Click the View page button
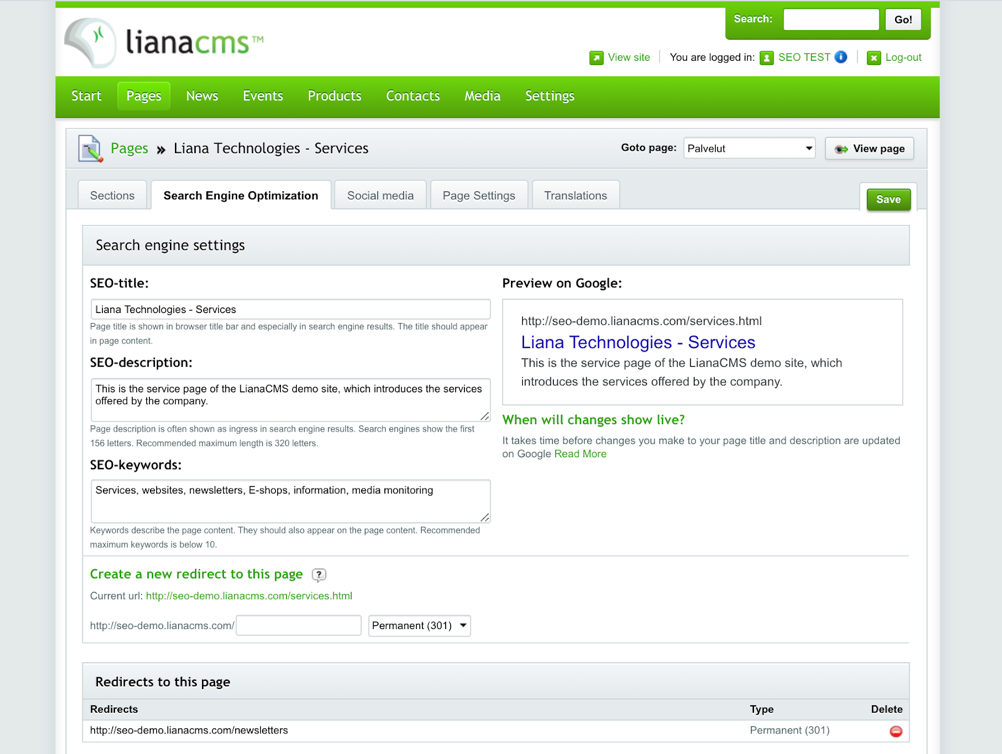The height and width of the screenshot is (754, 1002). coord(869,149)
